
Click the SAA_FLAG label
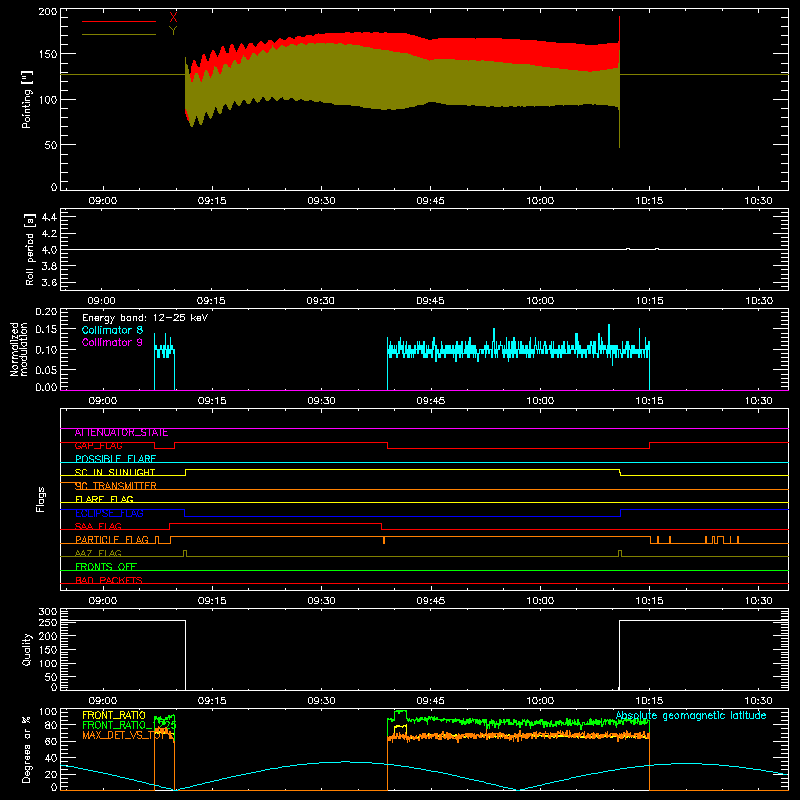(x=98, y=527)
